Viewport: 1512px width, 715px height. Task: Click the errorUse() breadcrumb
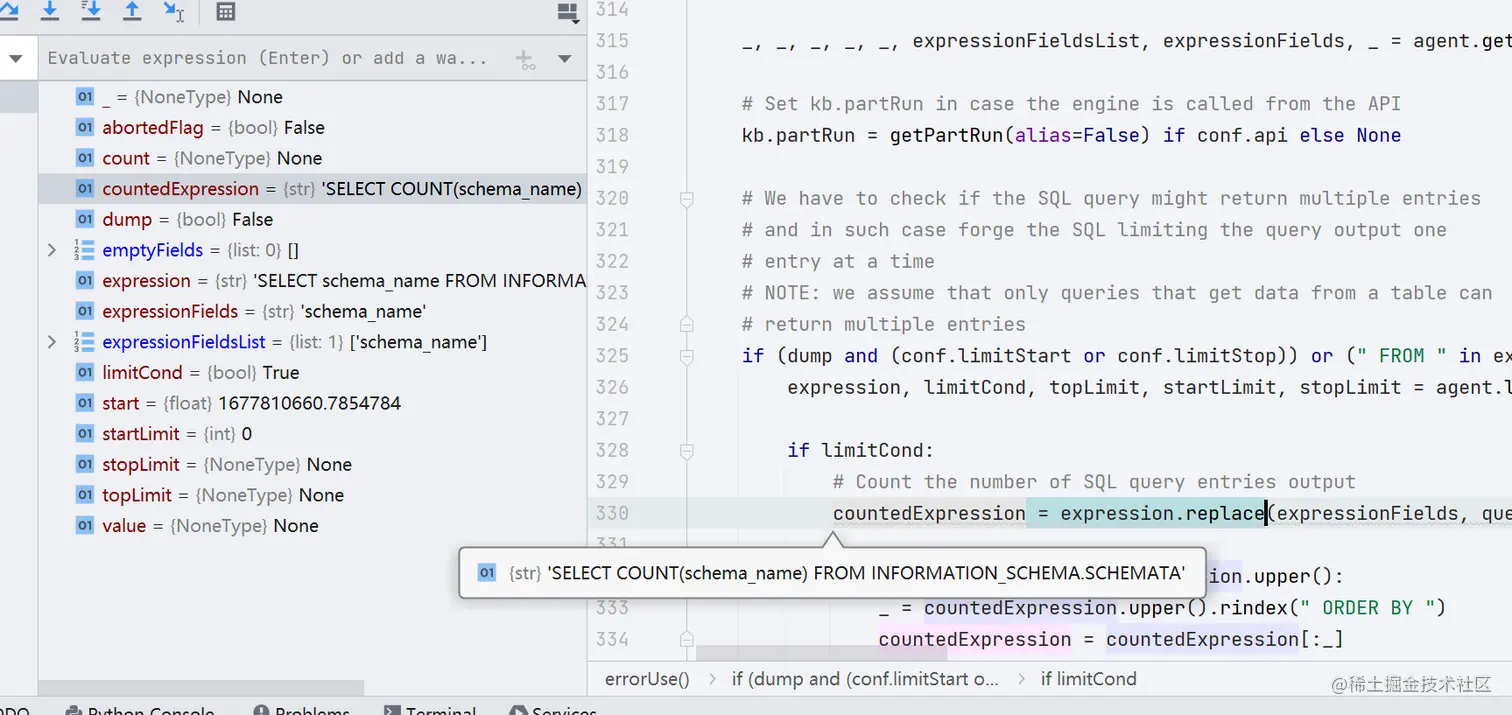point(647,679)
